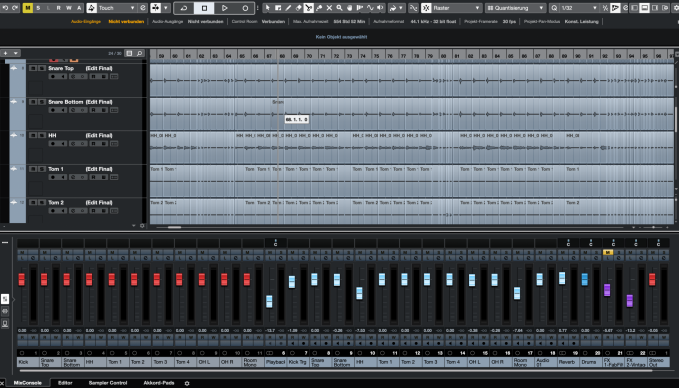This screenshot has width=679, height=388.
Task: Add a new track with plus button
Action: tap(6, 53)
